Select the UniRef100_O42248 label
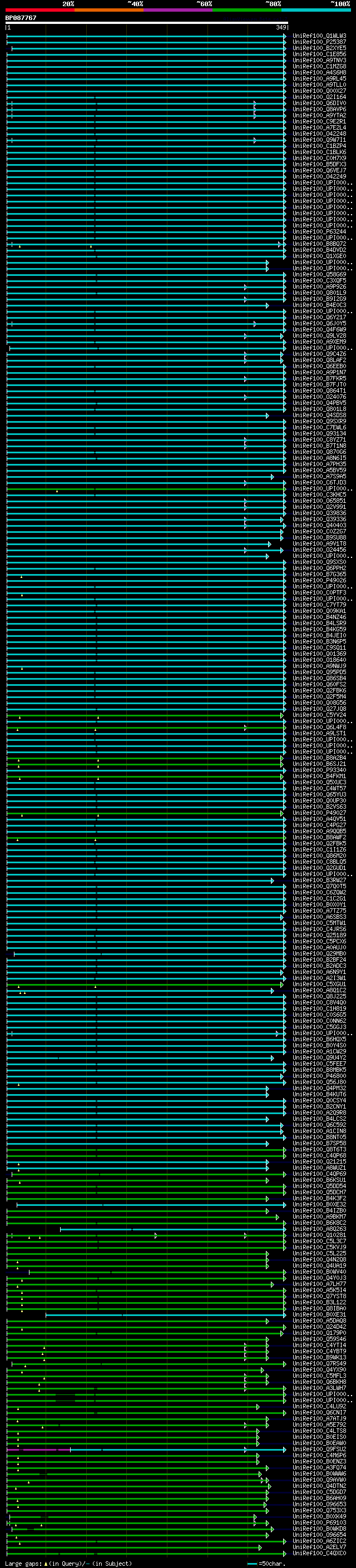Image resolution: width=356 pixels, height=1568 pixels. click(319, 134)
